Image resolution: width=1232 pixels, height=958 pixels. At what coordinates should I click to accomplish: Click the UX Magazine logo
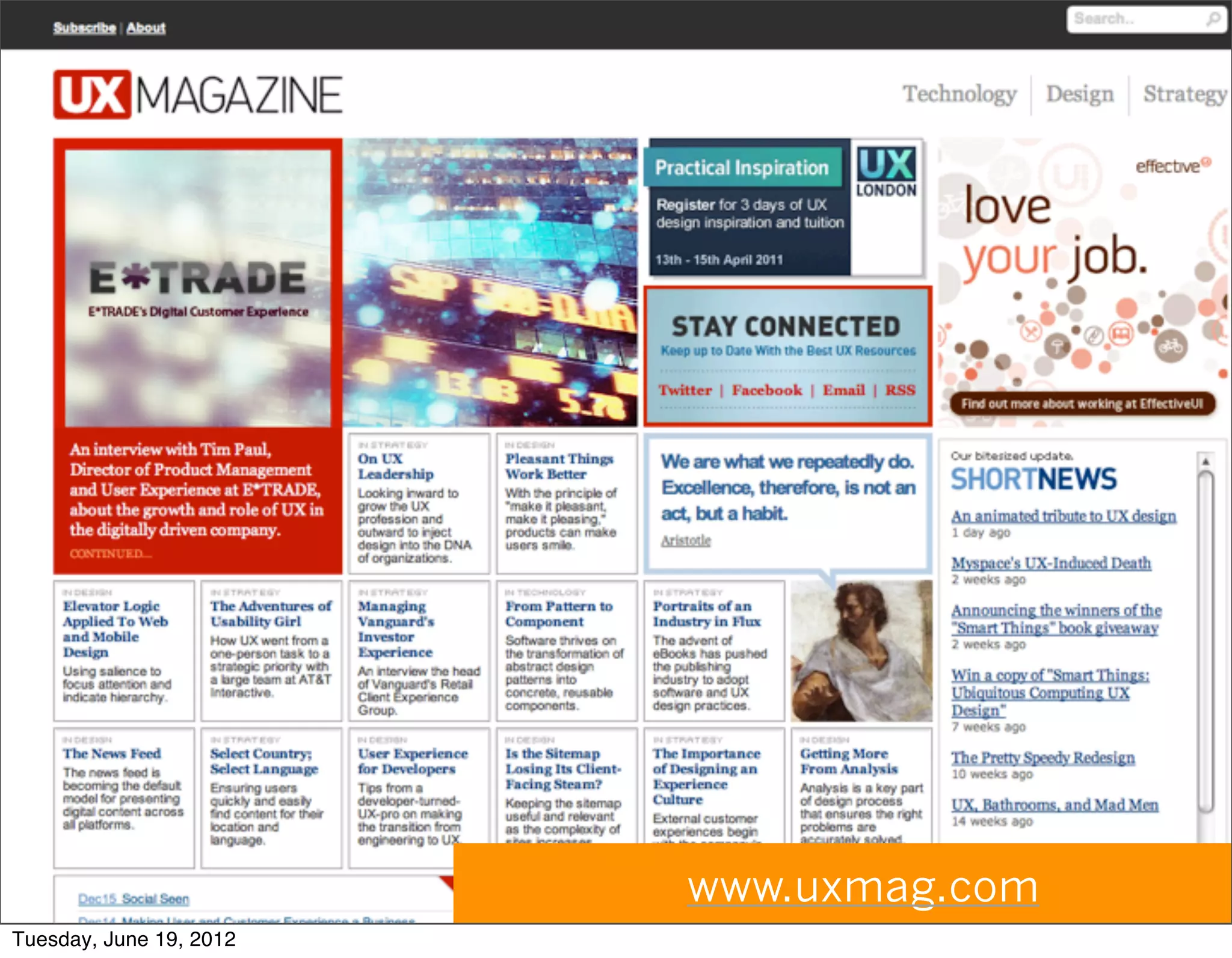click(197, 94)
